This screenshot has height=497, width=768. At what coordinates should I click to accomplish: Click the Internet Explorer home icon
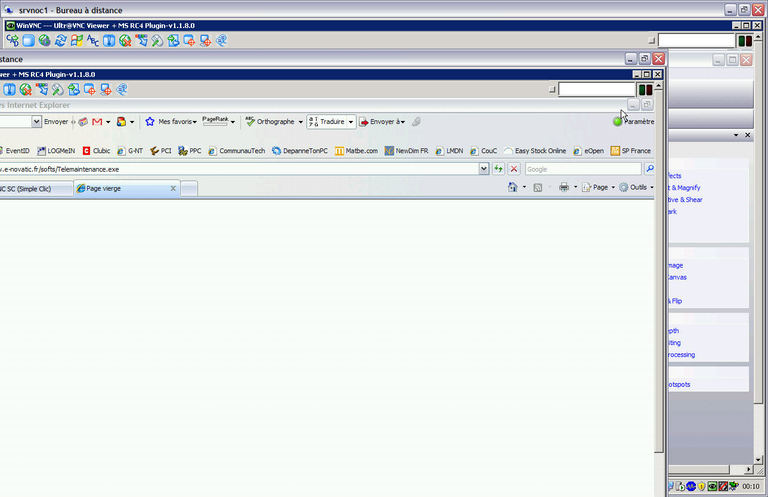[512, 187]
